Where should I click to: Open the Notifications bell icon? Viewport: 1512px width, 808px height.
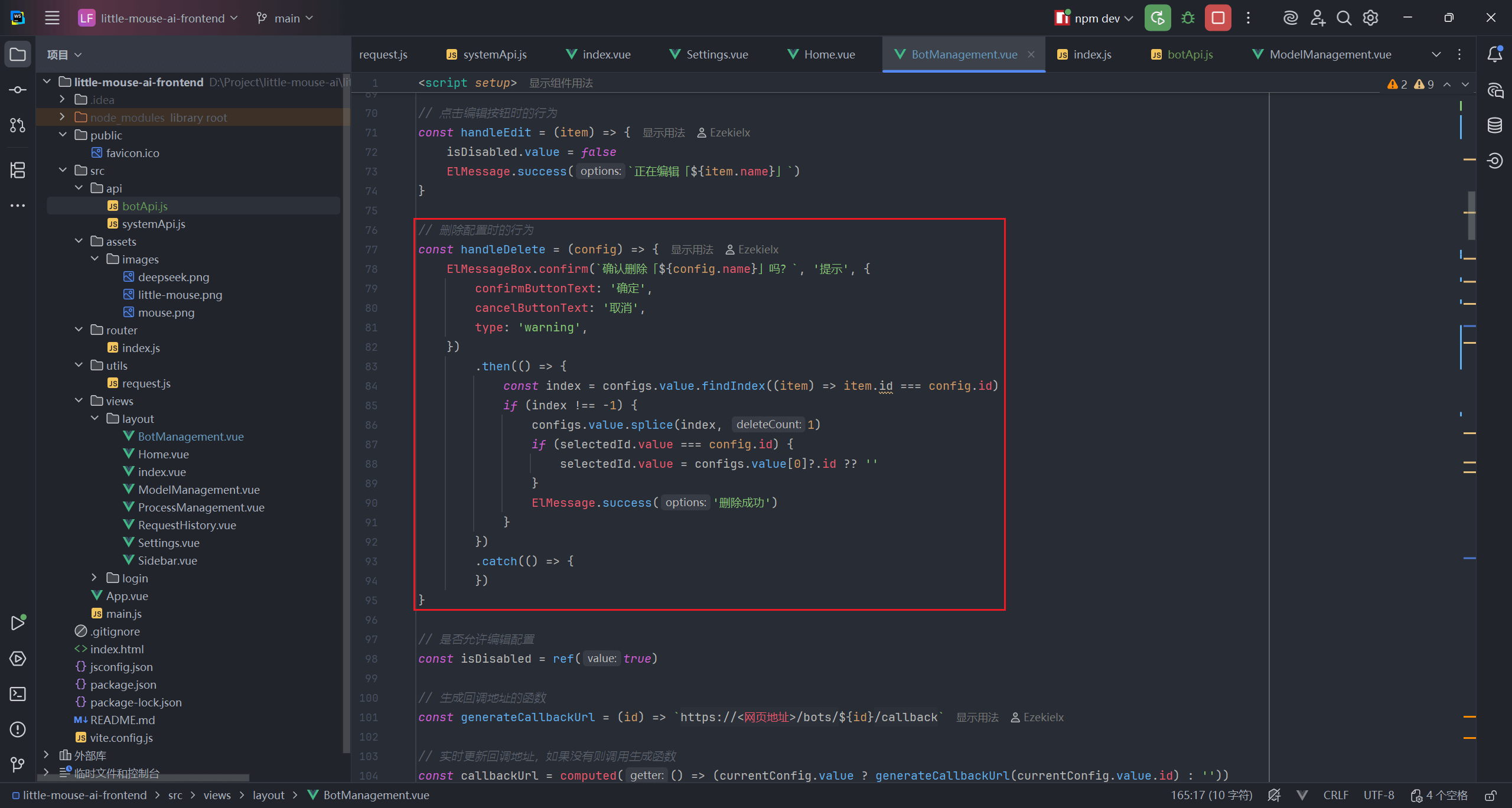(1495, 54)
